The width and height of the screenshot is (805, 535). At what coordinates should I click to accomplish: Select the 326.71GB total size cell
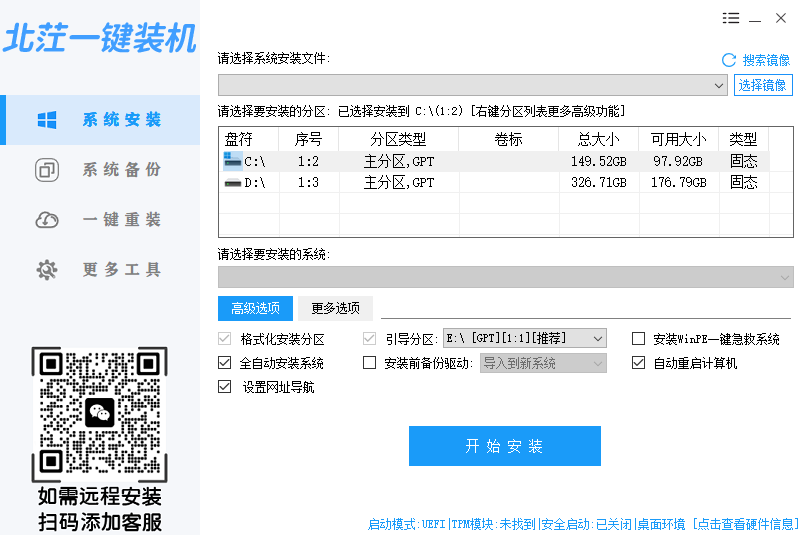pos(599,183)
